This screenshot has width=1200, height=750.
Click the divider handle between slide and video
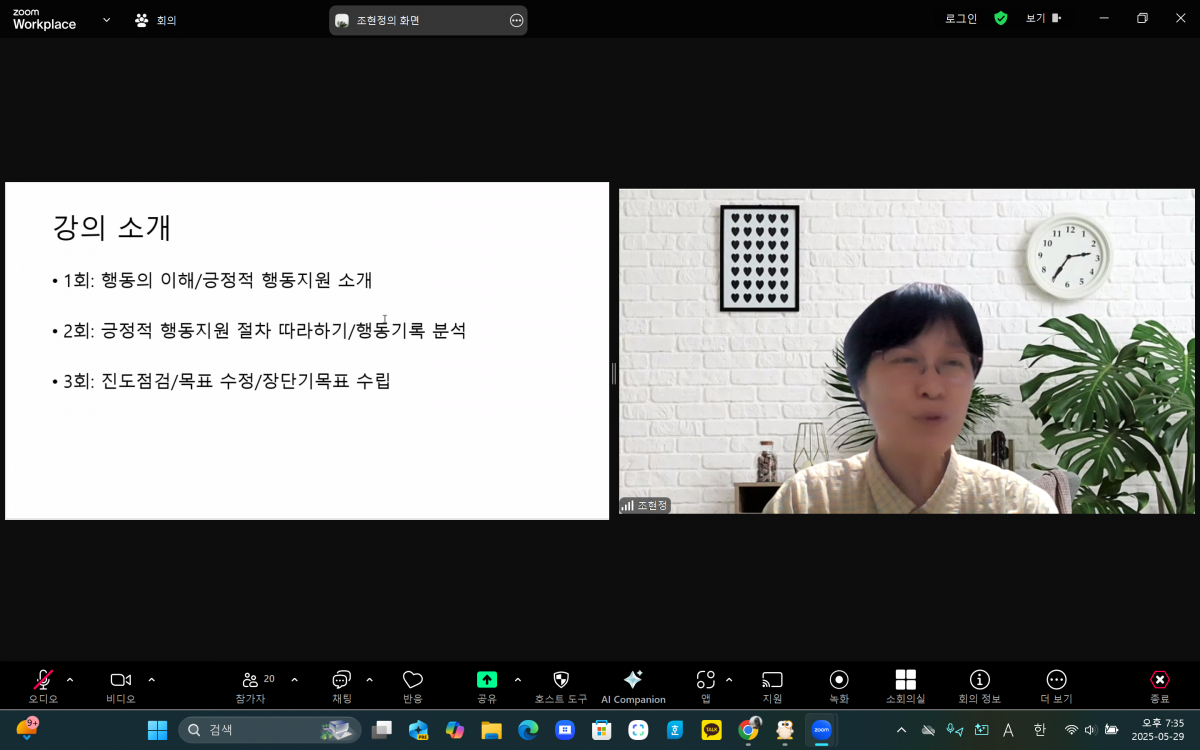point(613,373)
